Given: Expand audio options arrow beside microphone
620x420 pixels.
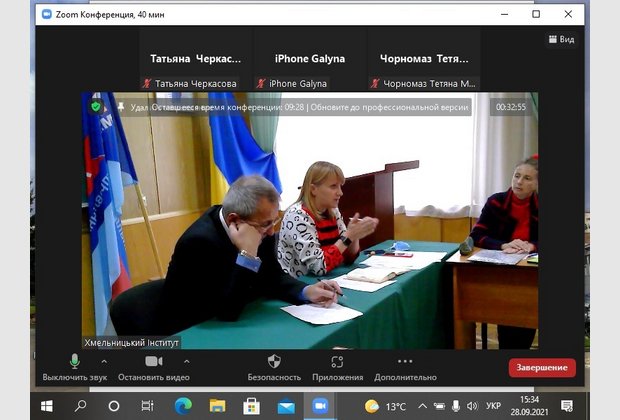Looking at the screenshot, I should [106, 361].
